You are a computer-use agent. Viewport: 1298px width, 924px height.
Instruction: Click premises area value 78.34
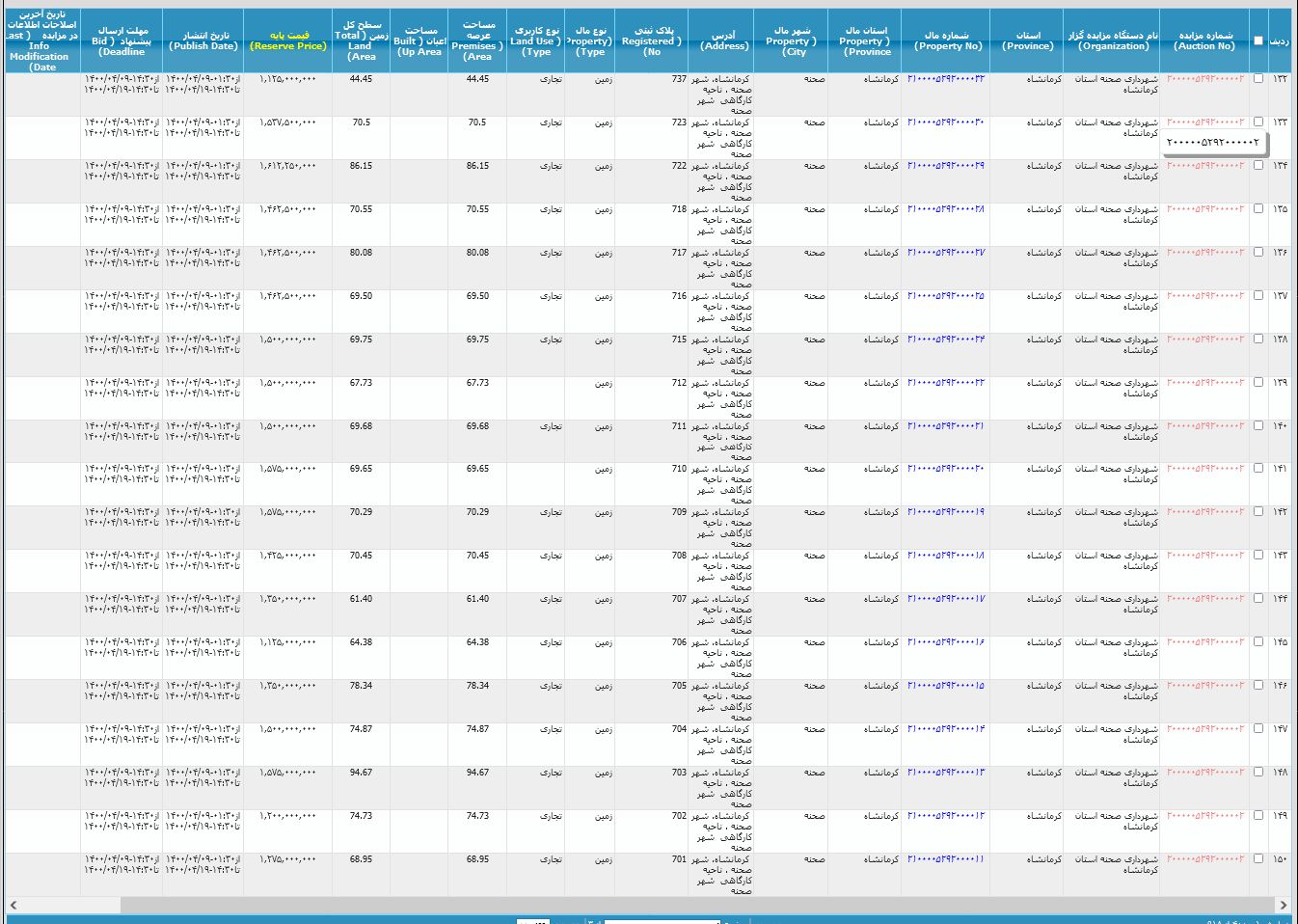(477, 686)
